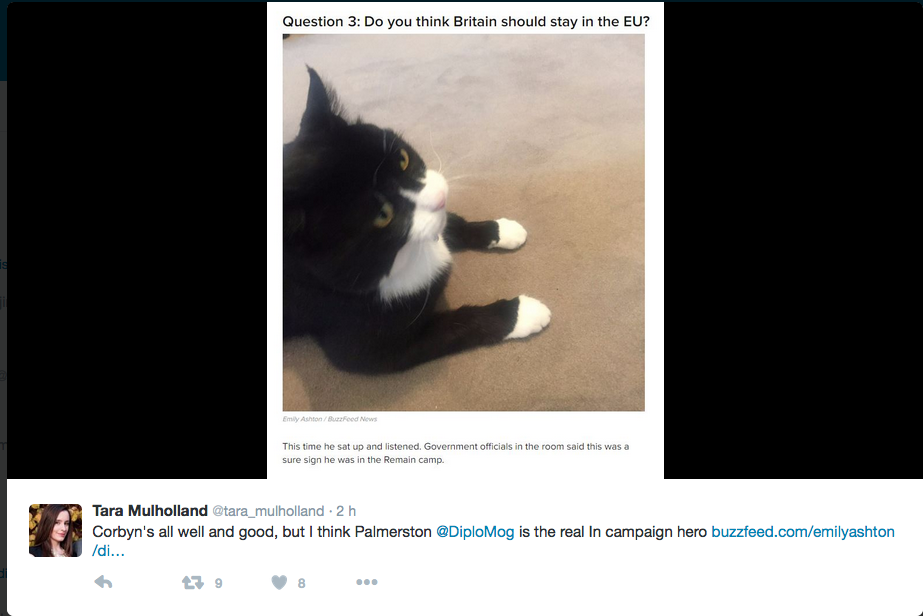The image size is (923, 616).
Task: Click the black-and-white cat photo
Action: click(x=463, y=223)
